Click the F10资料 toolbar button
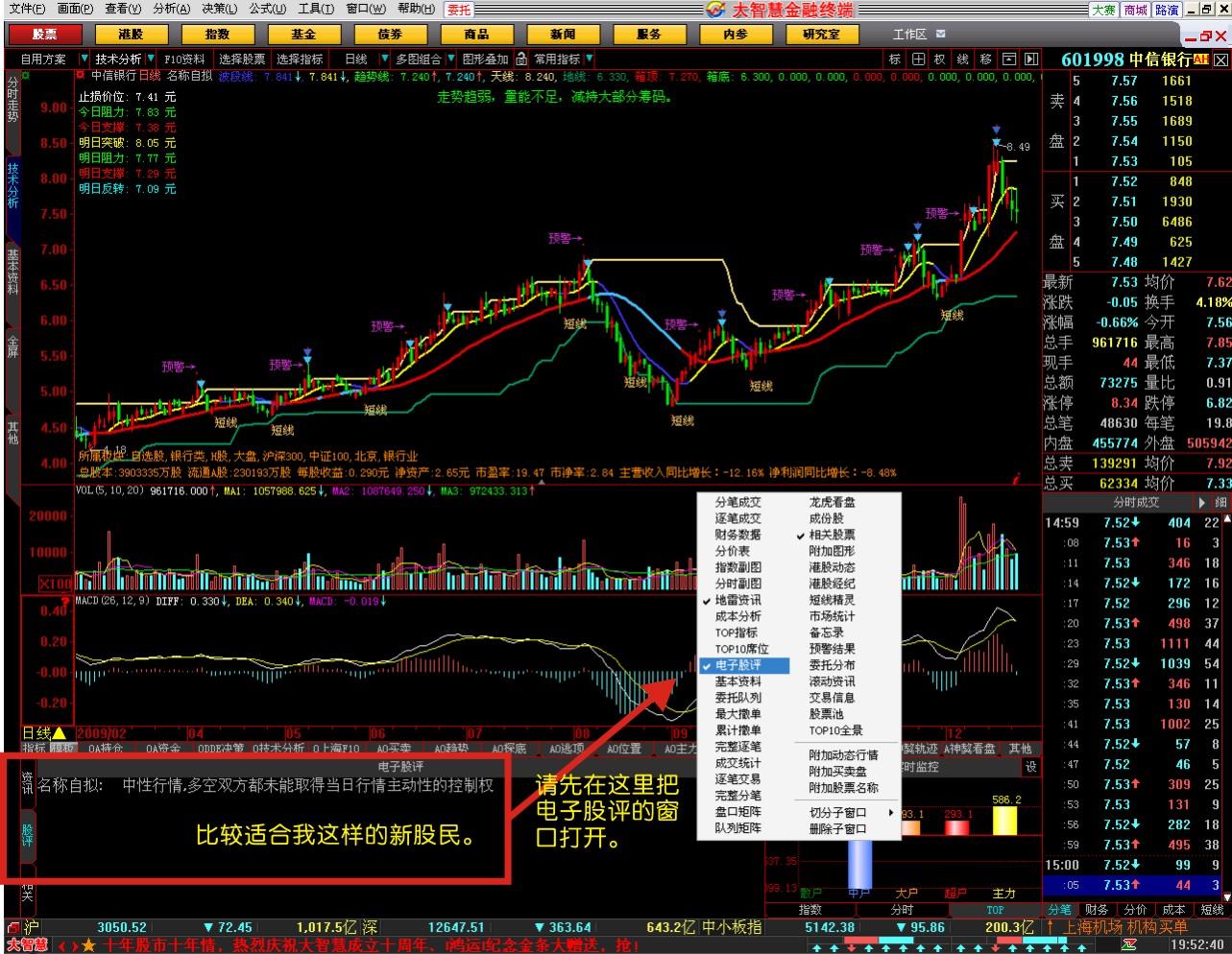 pos(184,59)
